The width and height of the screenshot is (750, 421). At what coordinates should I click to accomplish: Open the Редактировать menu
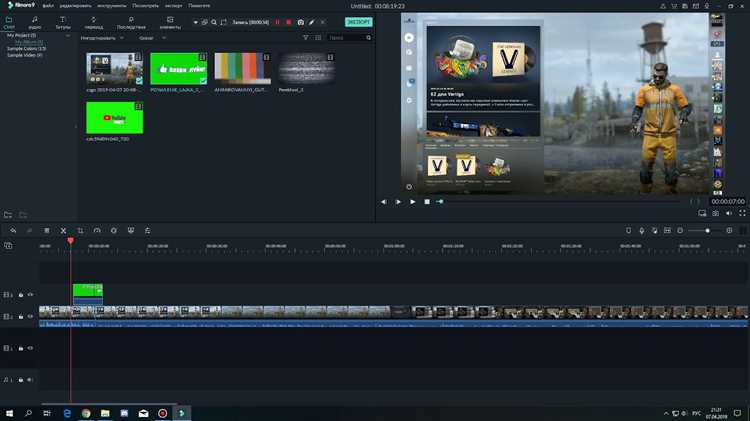[x=76, y=6]
